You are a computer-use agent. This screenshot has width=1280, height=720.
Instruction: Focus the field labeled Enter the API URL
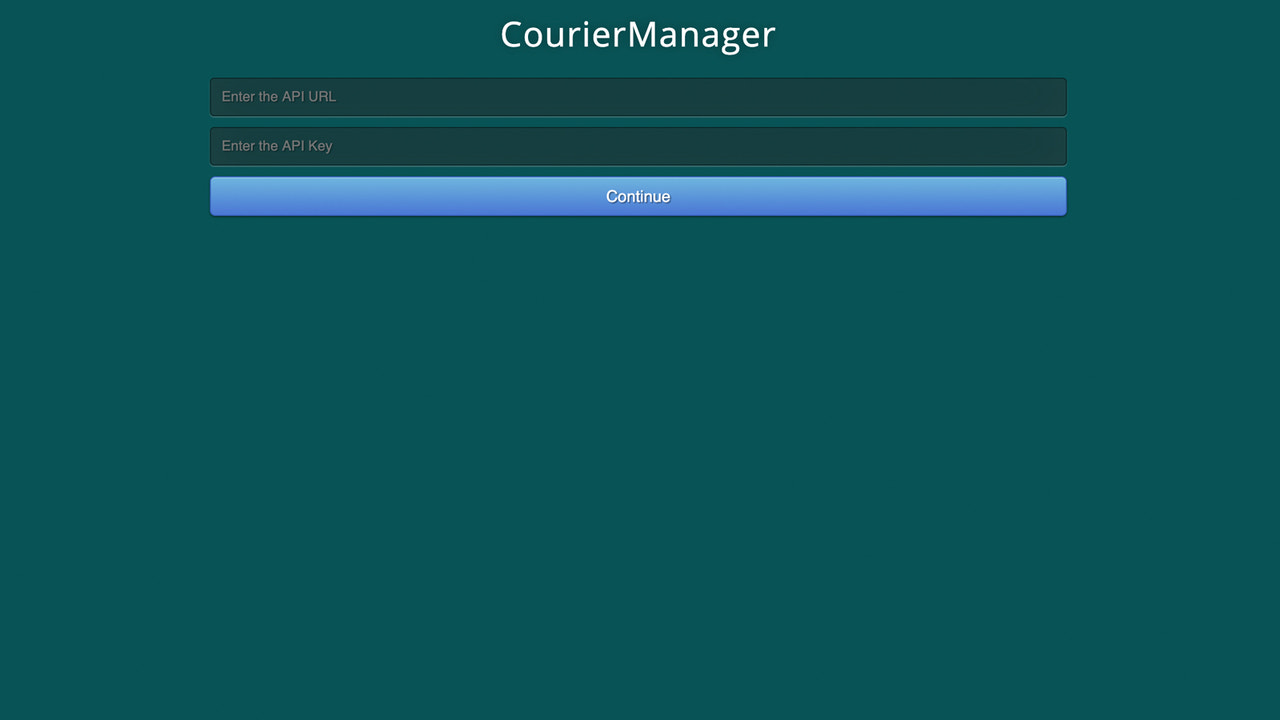[x=637, y=96]
